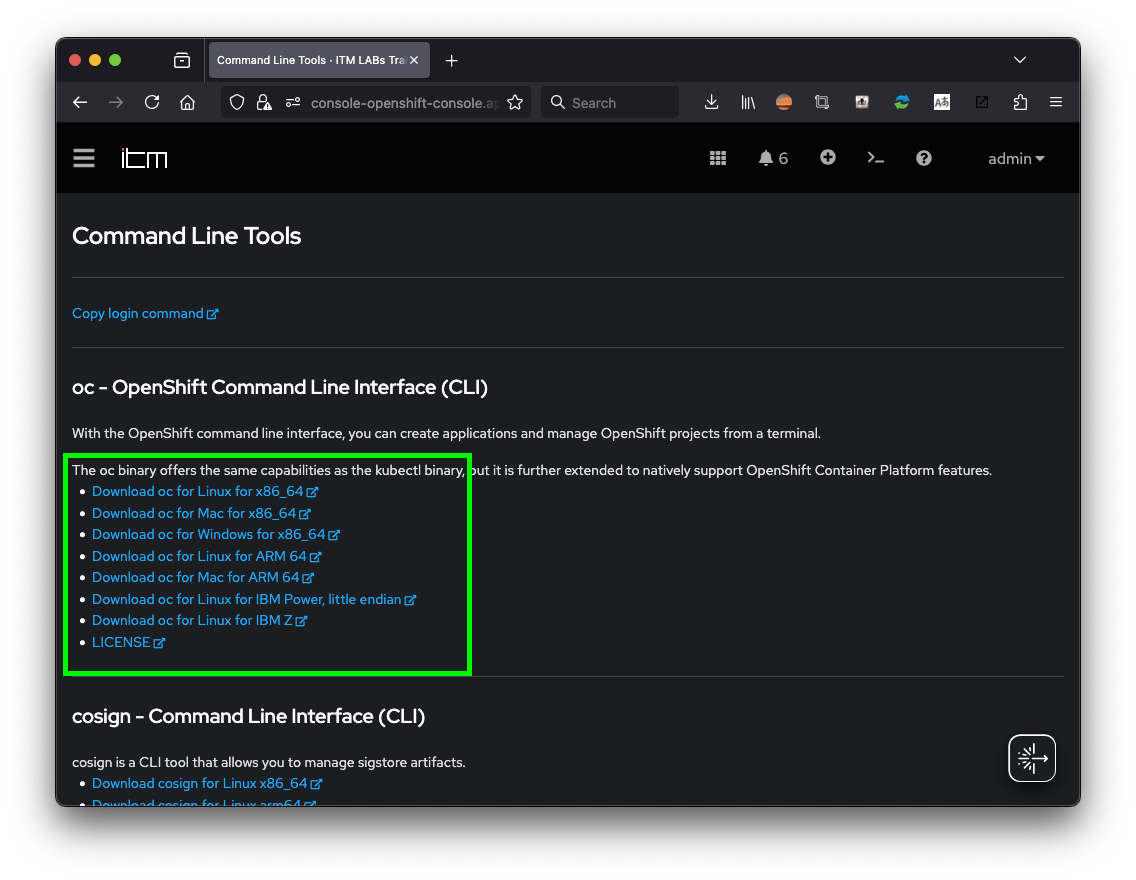Focus the console-openshift-console address bar

click(404, 103)
